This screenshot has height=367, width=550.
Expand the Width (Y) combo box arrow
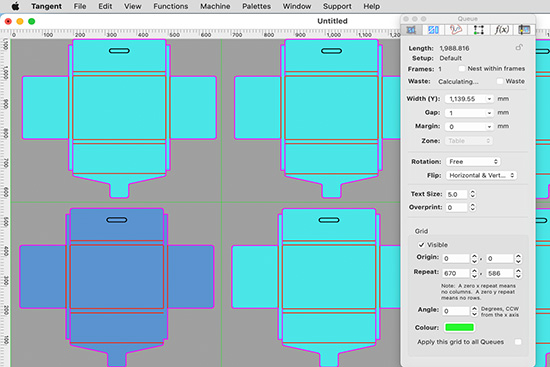click(489, 99)
